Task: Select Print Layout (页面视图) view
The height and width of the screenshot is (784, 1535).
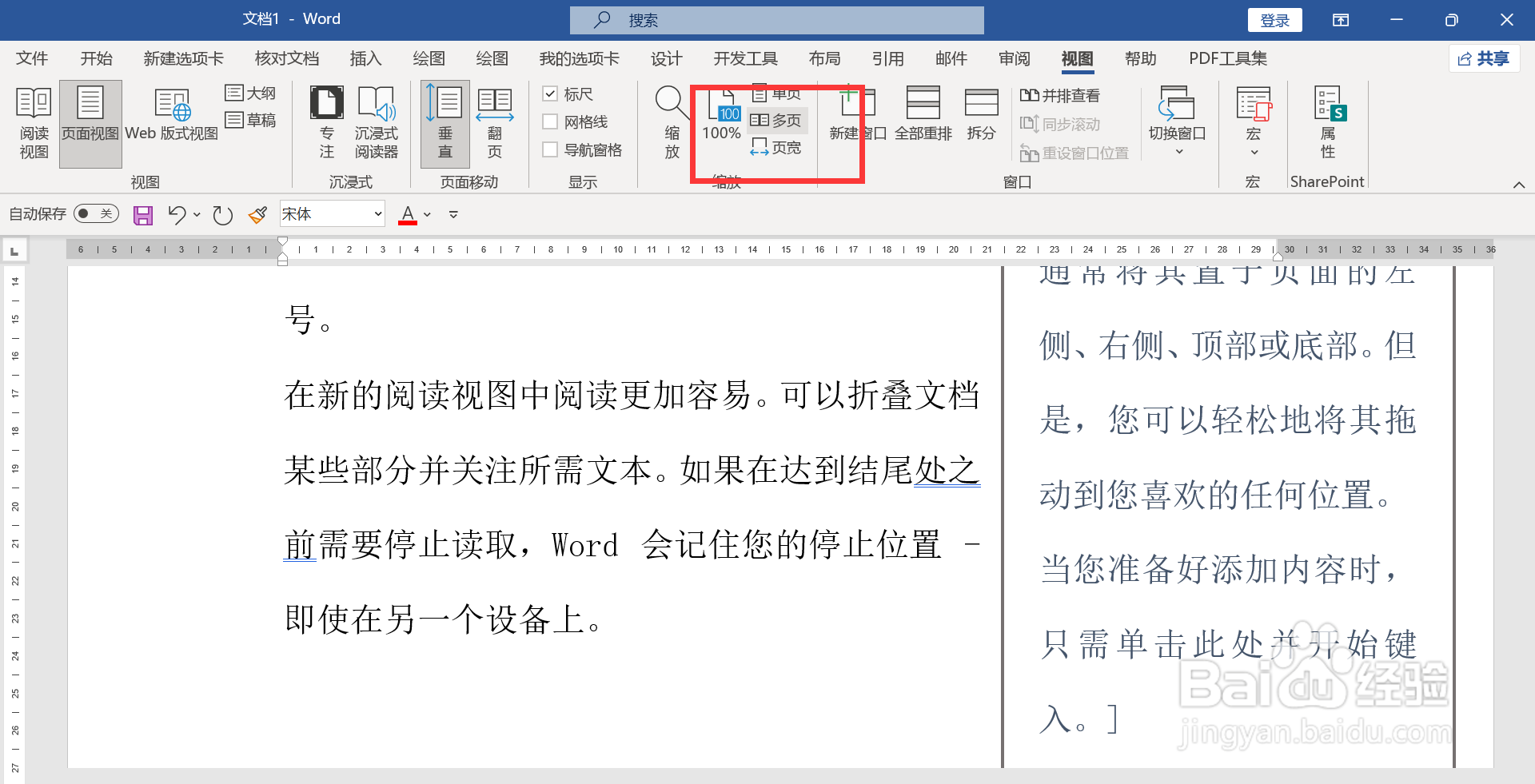Action: click(90, 124)
